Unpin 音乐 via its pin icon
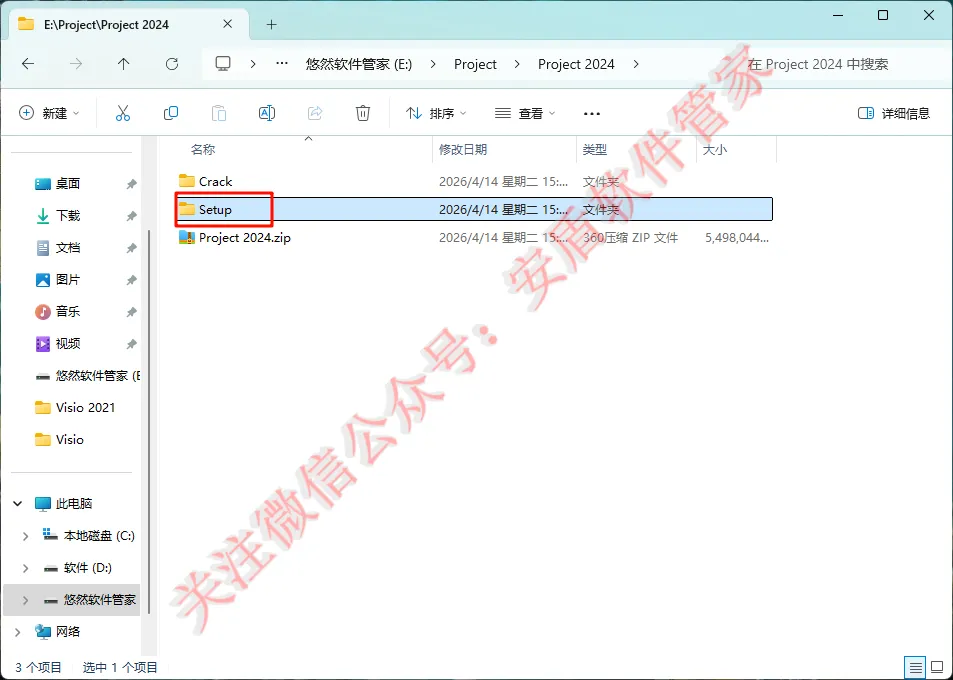Viewport: 953px width, 680px height. click(131, 312)
